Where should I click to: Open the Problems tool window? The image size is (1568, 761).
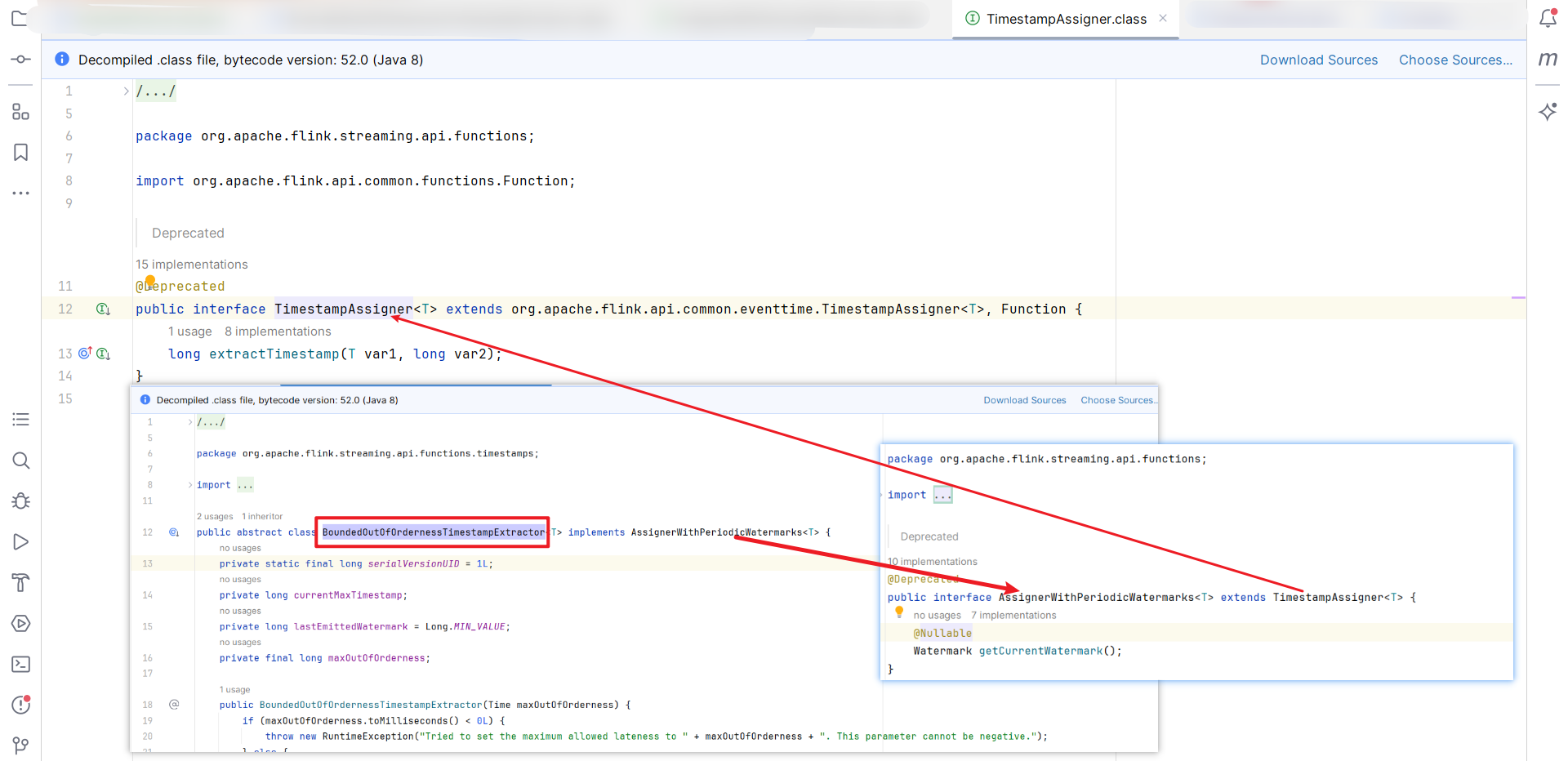point(20,705)
